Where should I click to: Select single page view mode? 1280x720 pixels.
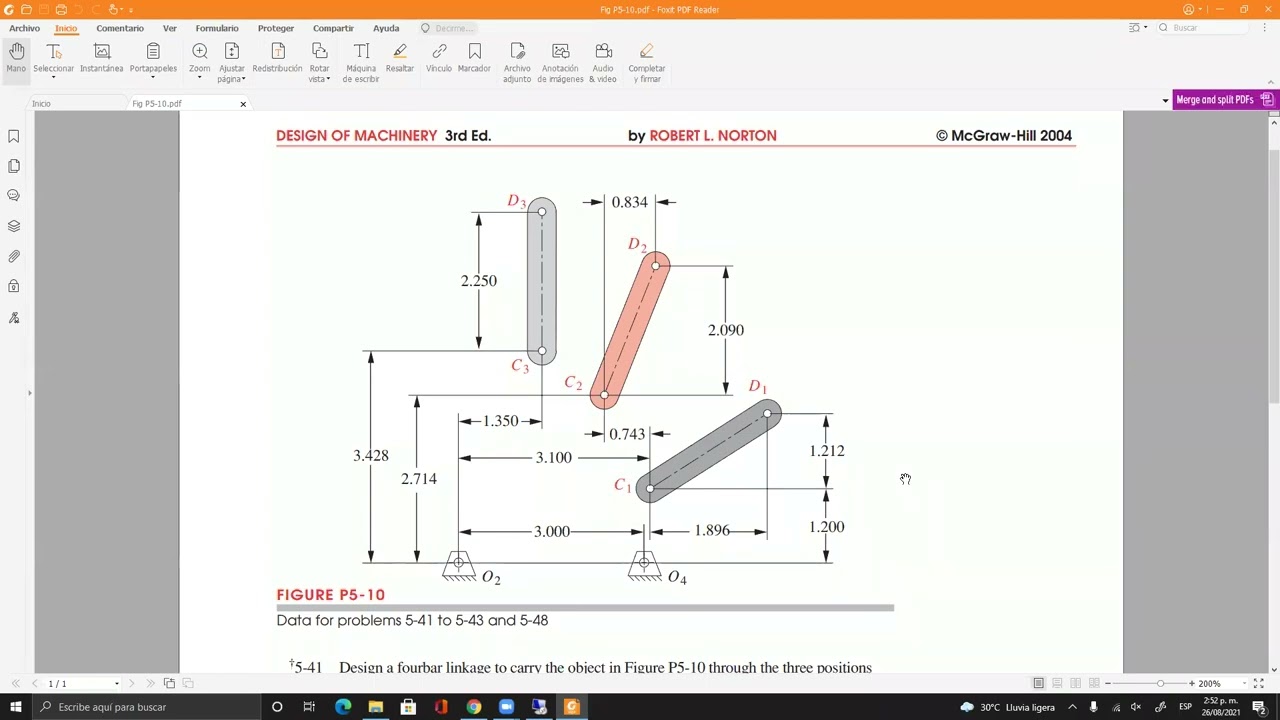pyautogui.click(x=1038, y=683)
